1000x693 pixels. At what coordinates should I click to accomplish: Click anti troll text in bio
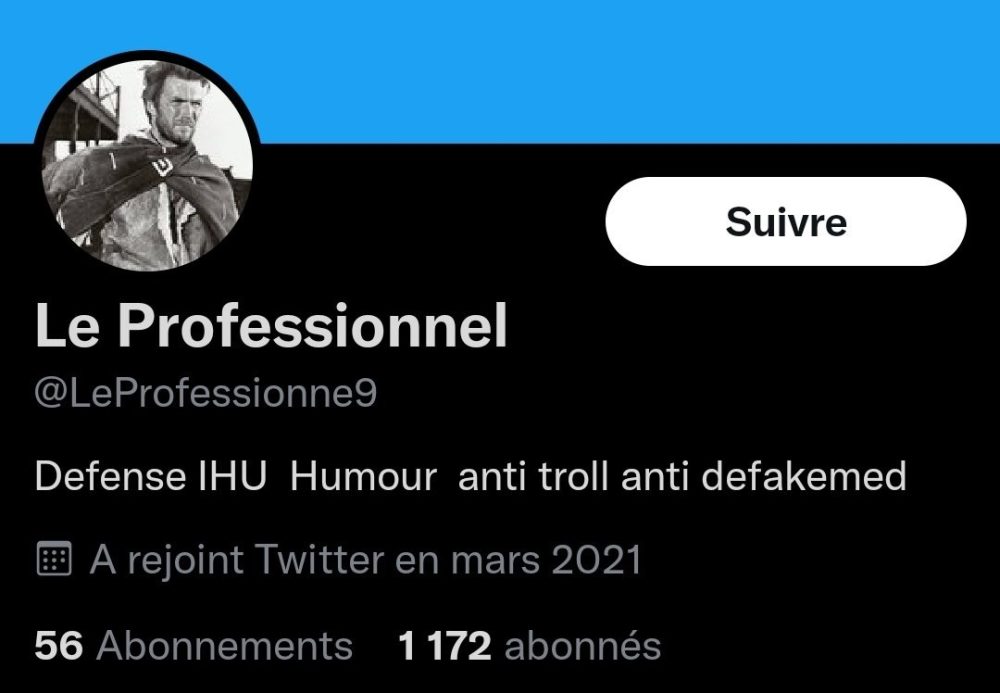pos(533,477)
